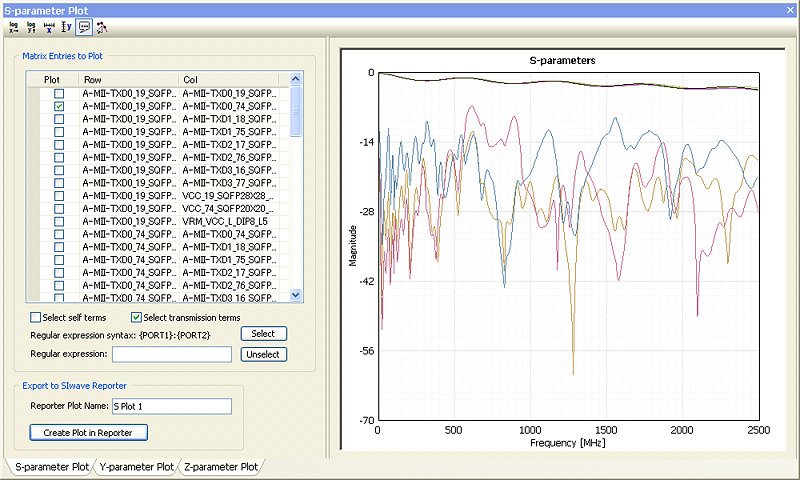Viewport: 800px width, 480px height.
Task: Switch to Z-parameter Plot tab
Action: point(221,467)
